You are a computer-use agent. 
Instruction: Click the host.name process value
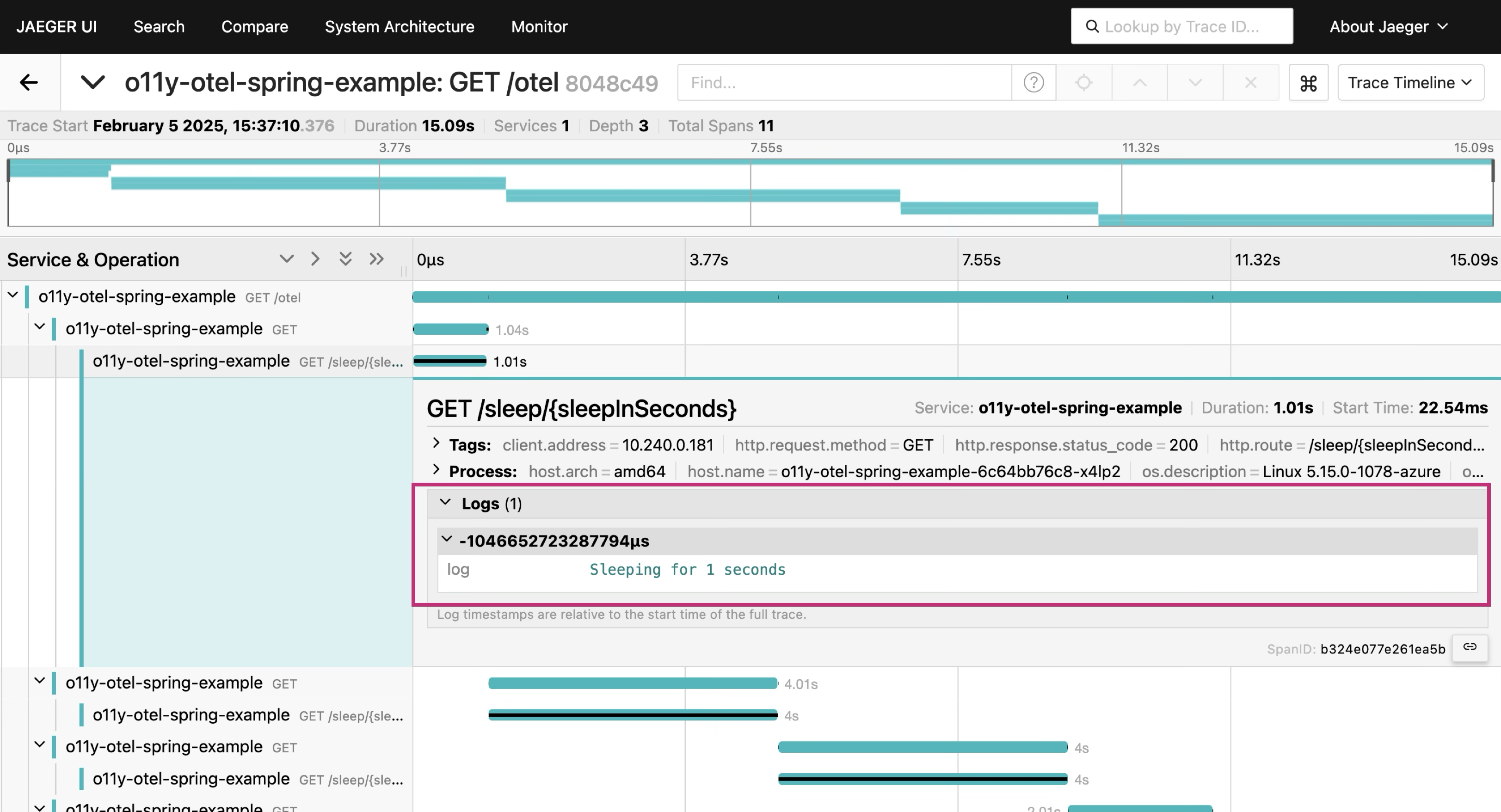pyautogui.click(x=950, y=471)
